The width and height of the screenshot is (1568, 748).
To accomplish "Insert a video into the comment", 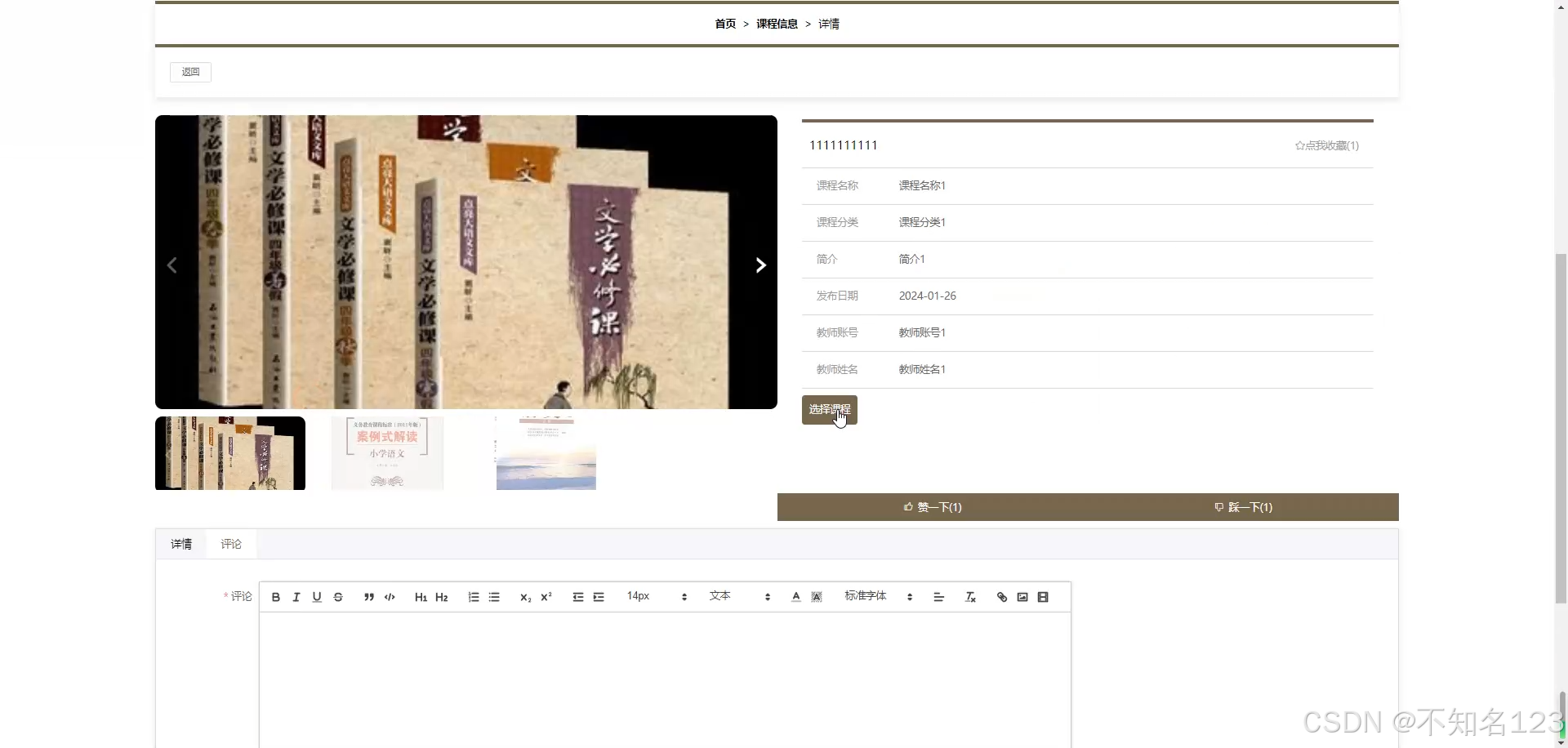I will coord(1043,597).
